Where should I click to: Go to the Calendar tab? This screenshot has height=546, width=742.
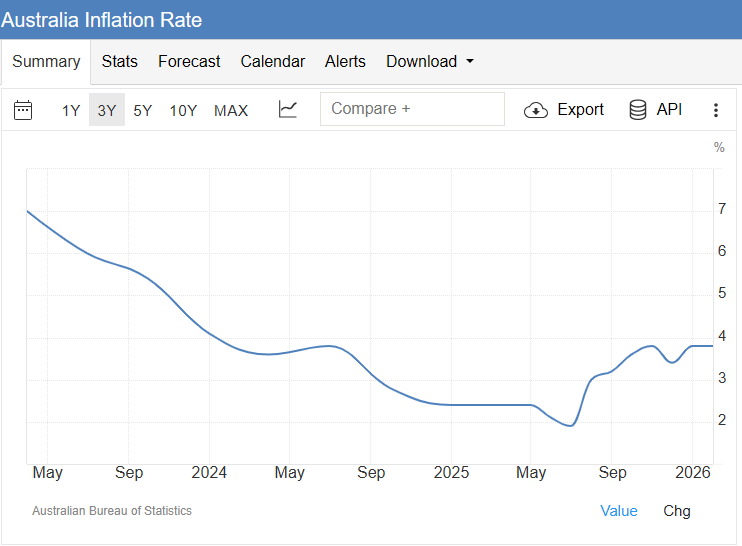pos(272,62)
